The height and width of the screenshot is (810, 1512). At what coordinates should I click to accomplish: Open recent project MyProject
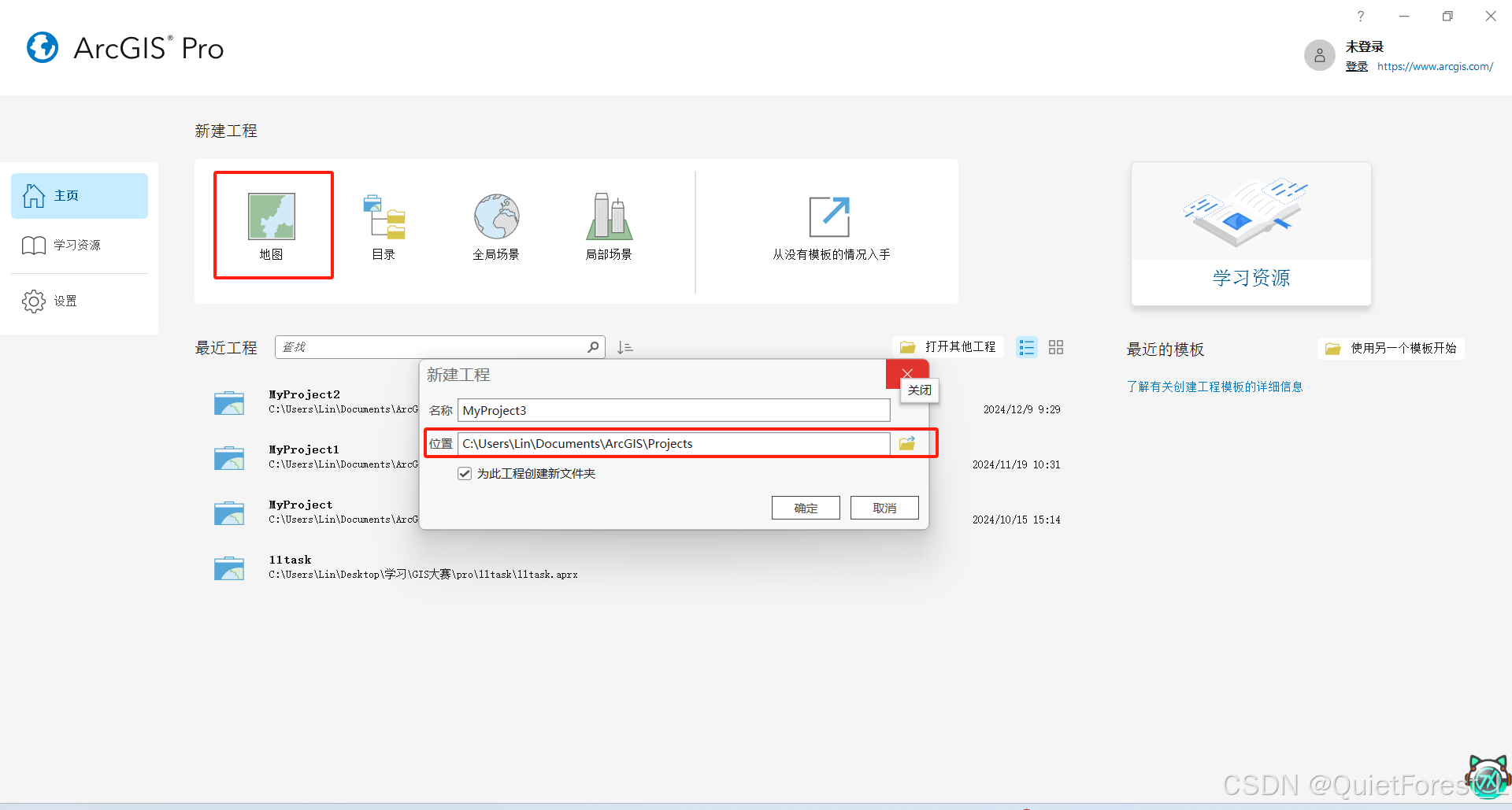[x=301, y=505]
